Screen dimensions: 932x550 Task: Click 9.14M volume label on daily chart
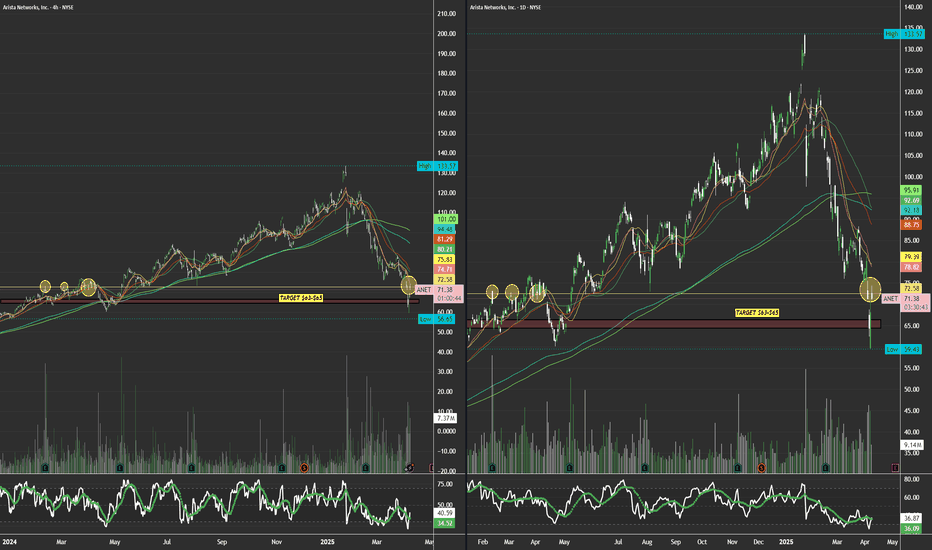(x=912, y=445)
